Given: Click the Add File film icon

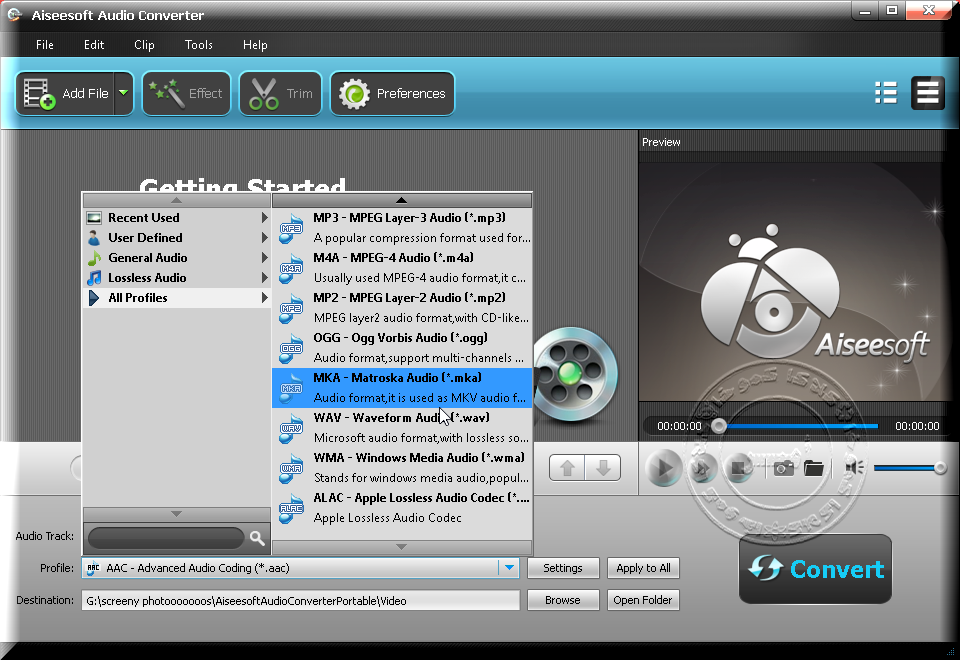Looking at the screenshot, I should (39, 94).
